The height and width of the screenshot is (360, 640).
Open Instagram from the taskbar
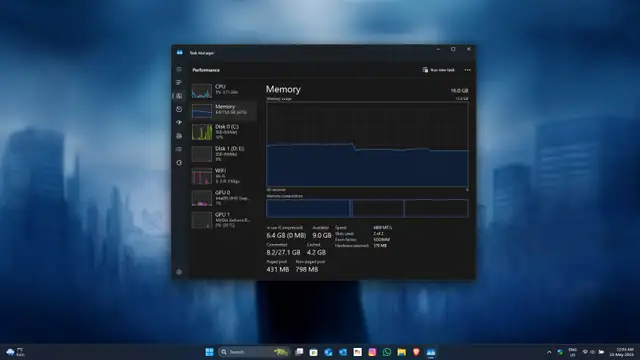tap(372, 352)
